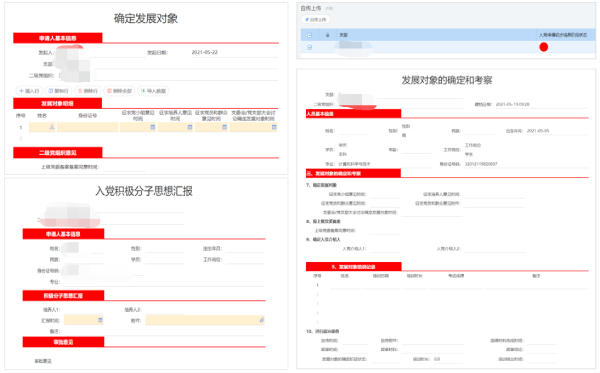
Task: Open calendar icon in 征求党小组意见时间 cell
Action: [x=153, y=127]
